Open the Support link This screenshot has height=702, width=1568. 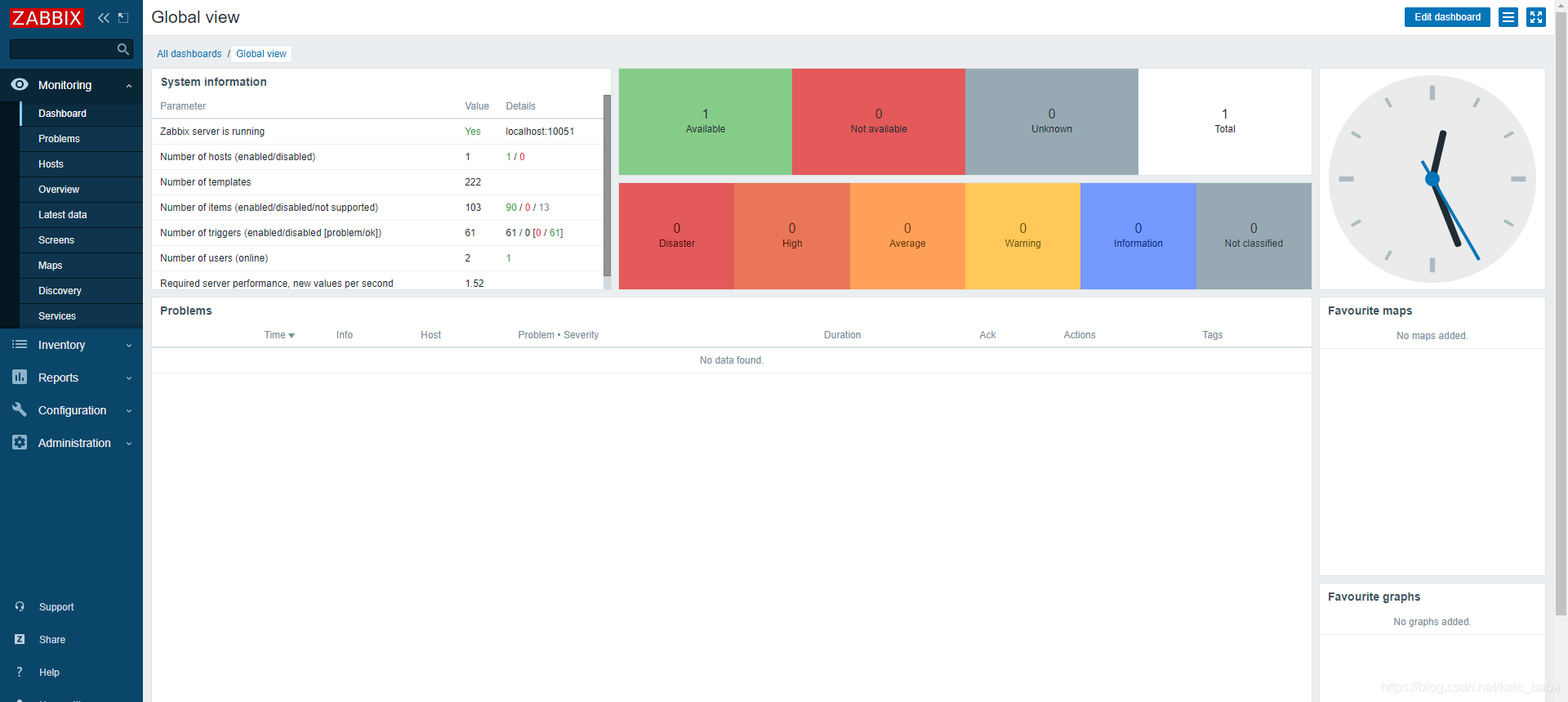56,607
